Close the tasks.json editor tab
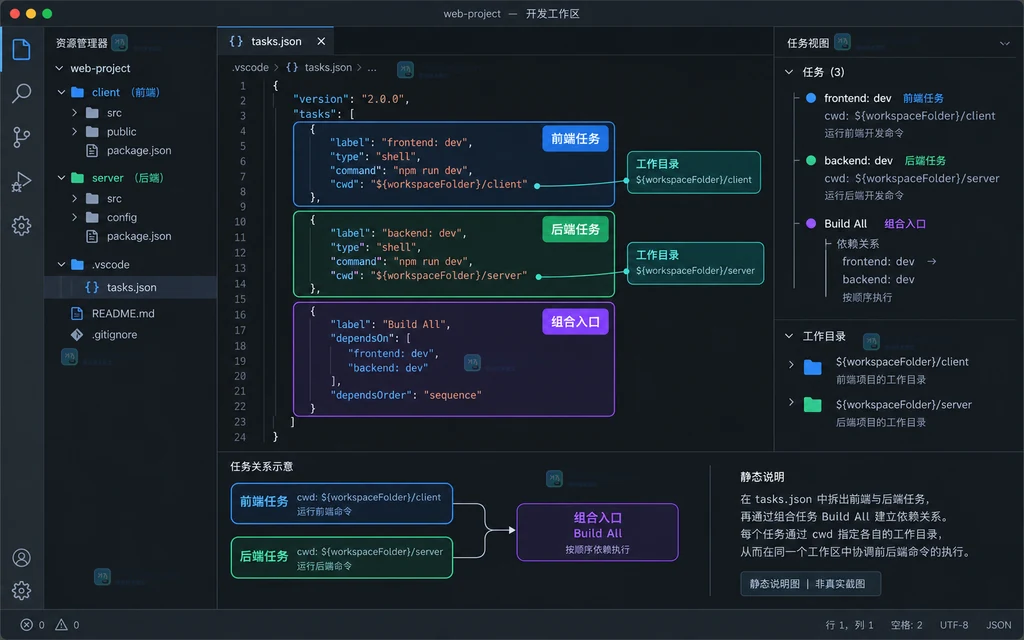1024x640 pixels. point(321,41)
